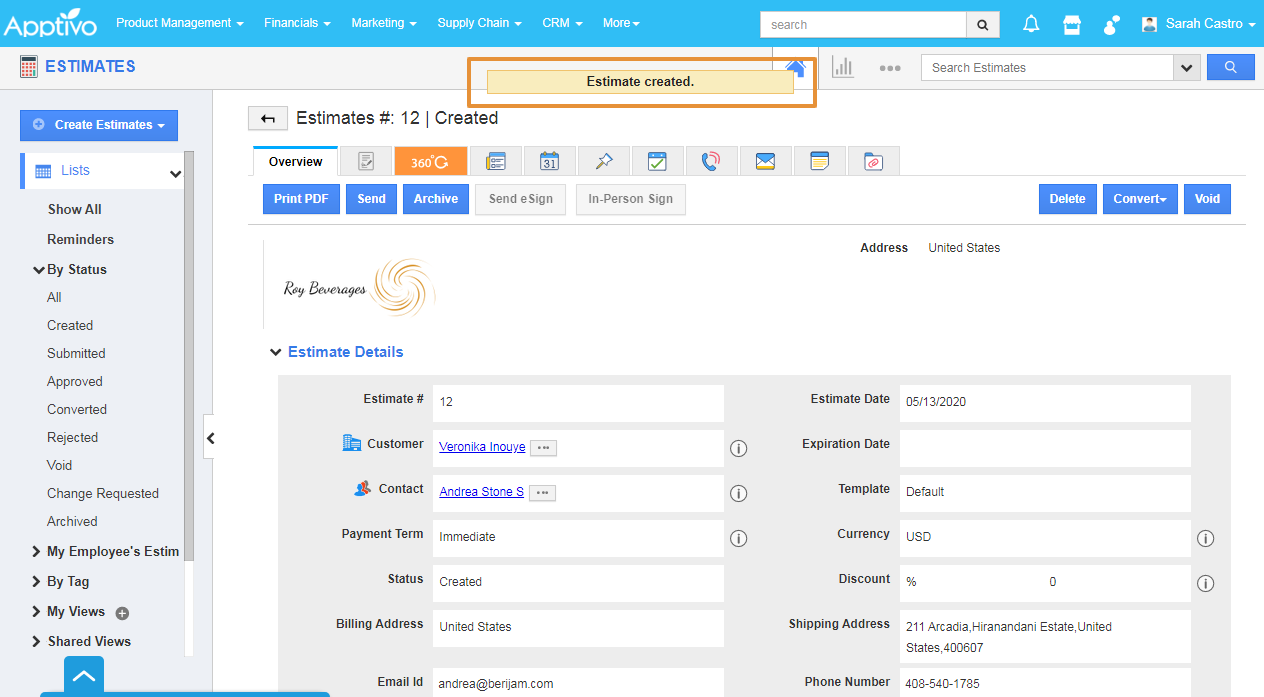Open the Veronika Inouye customer link

tap(482, 447)
